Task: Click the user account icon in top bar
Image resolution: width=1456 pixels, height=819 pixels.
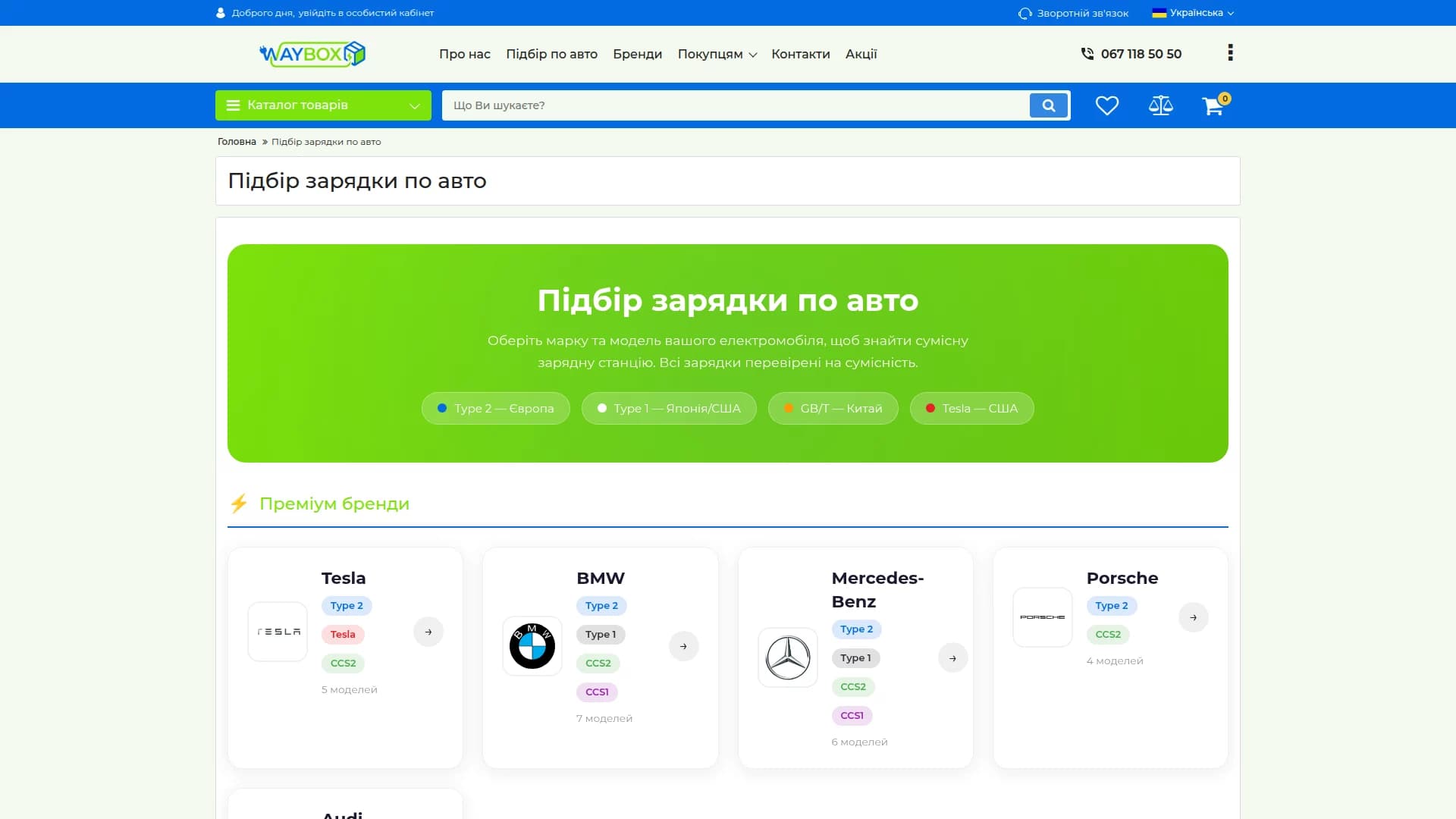Action: click(221, 13)
